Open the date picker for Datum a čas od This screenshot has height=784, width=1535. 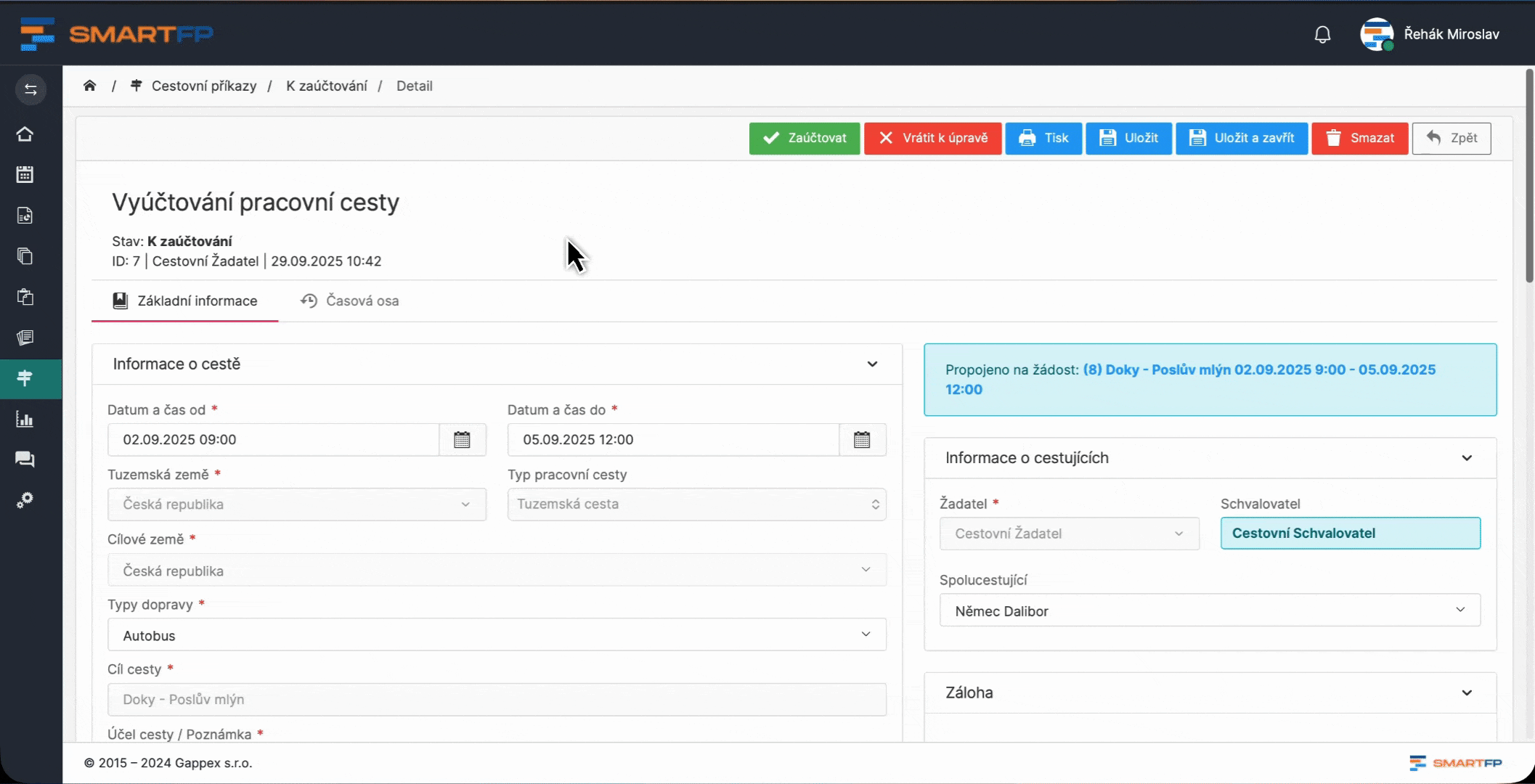tap(462, 440)
